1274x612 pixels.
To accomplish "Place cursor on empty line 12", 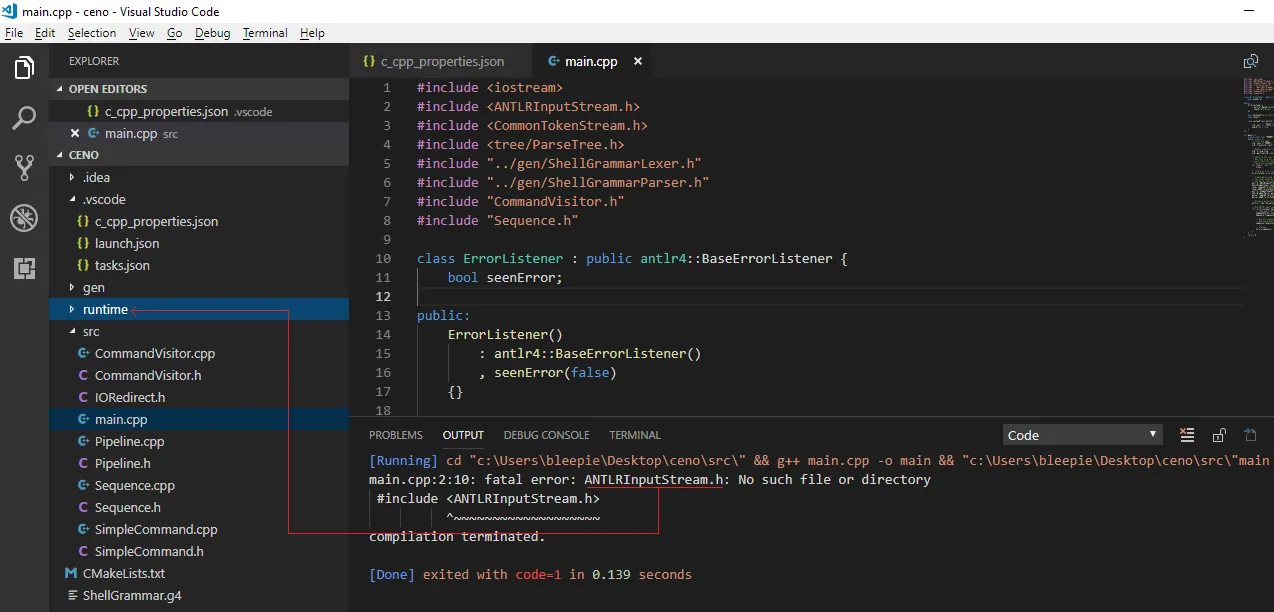I will pos(830,297).
